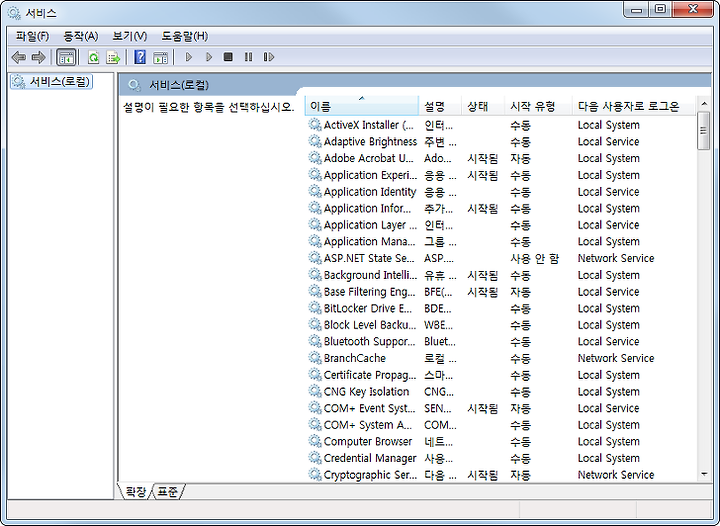Click Network Service logon for BranchCache
Viewport: 720px width, 526px height.
tap(616, 358)
